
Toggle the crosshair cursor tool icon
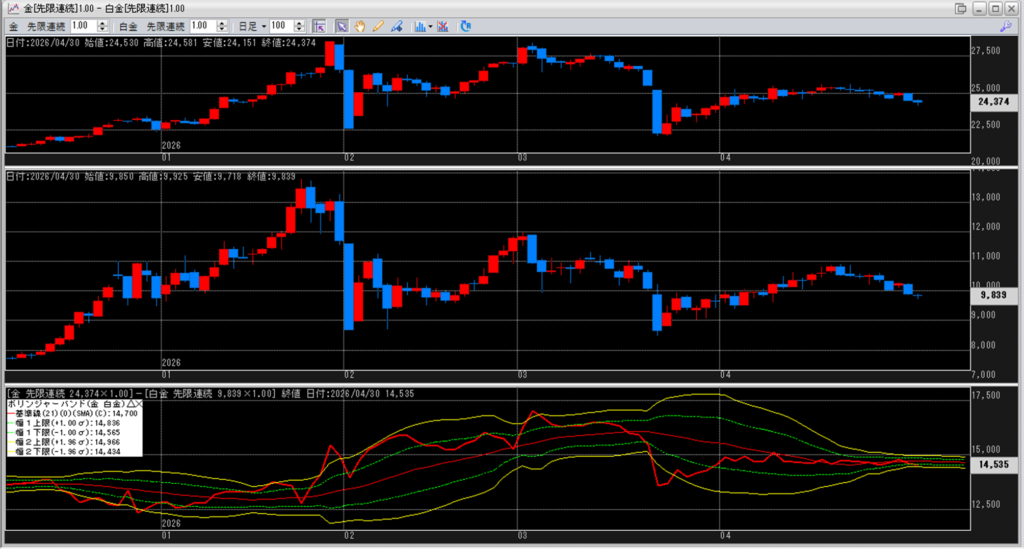[x=319, y=26]
